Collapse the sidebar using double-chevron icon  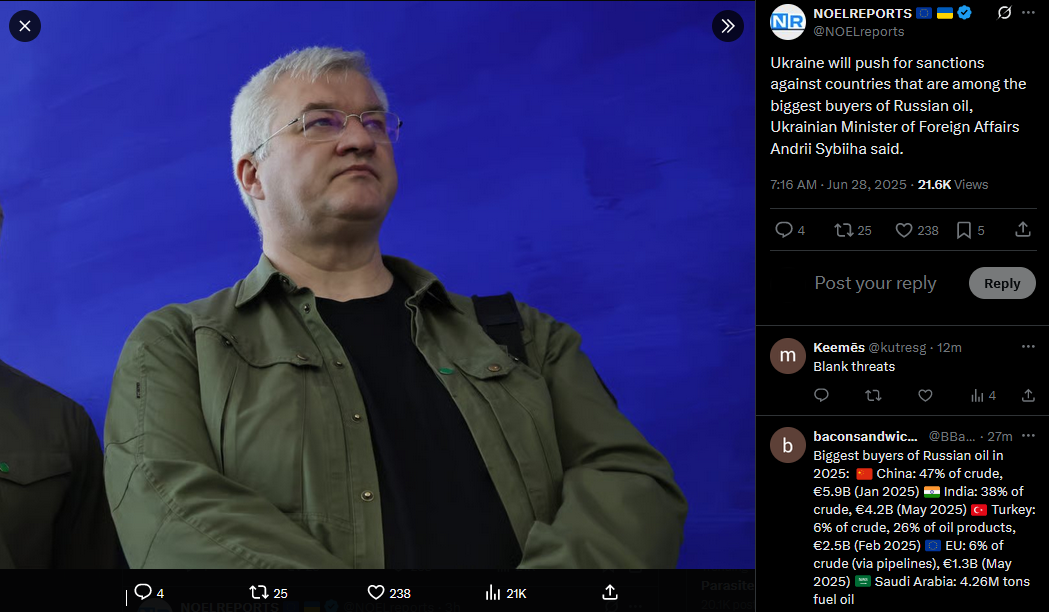click(728, 26)
